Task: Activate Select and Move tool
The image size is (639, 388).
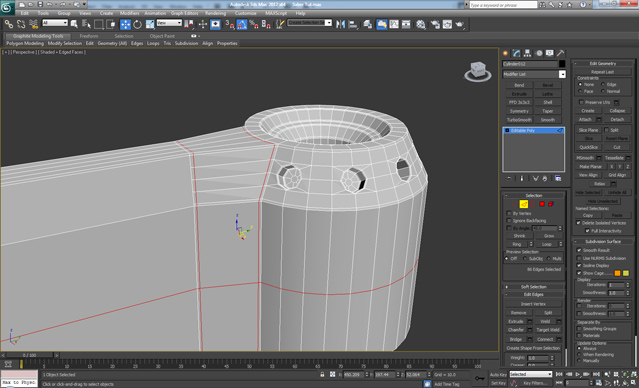Action: 126,24
